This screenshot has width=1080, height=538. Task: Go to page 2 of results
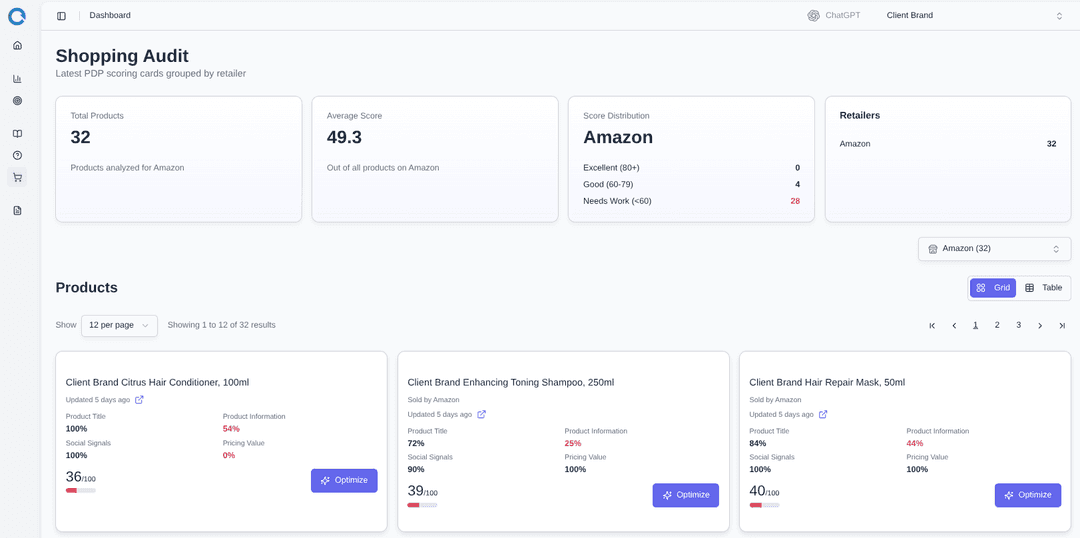click(x=997, y=325)
